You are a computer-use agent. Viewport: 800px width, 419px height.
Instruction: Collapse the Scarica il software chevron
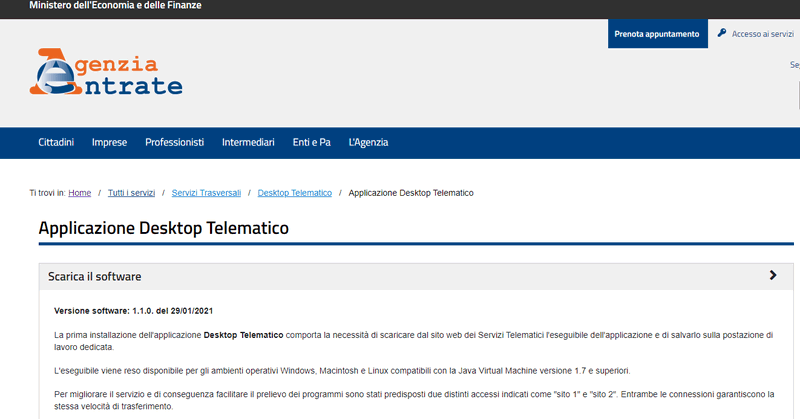773,276
